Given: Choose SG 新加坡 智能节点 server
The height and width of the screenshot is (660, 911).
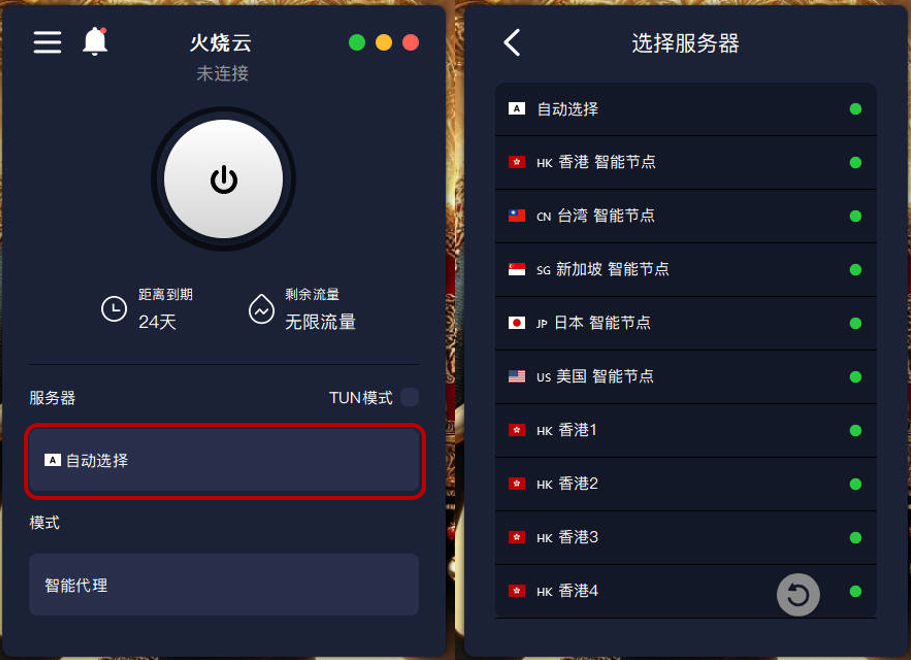Looking at the screenshot, I should [686, 270].
